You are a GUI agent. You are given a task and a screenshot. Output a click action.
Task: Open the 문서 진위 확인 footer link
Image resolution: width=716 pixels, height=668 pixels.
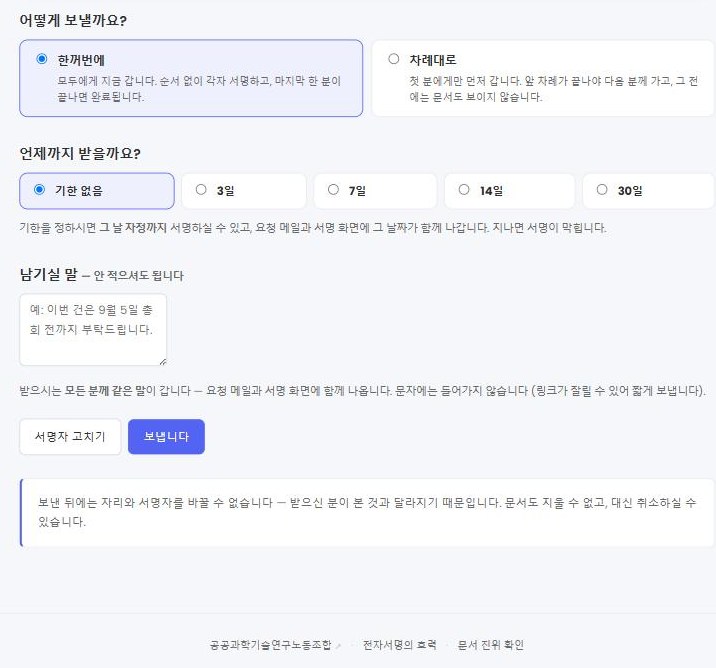pos(490,645)
